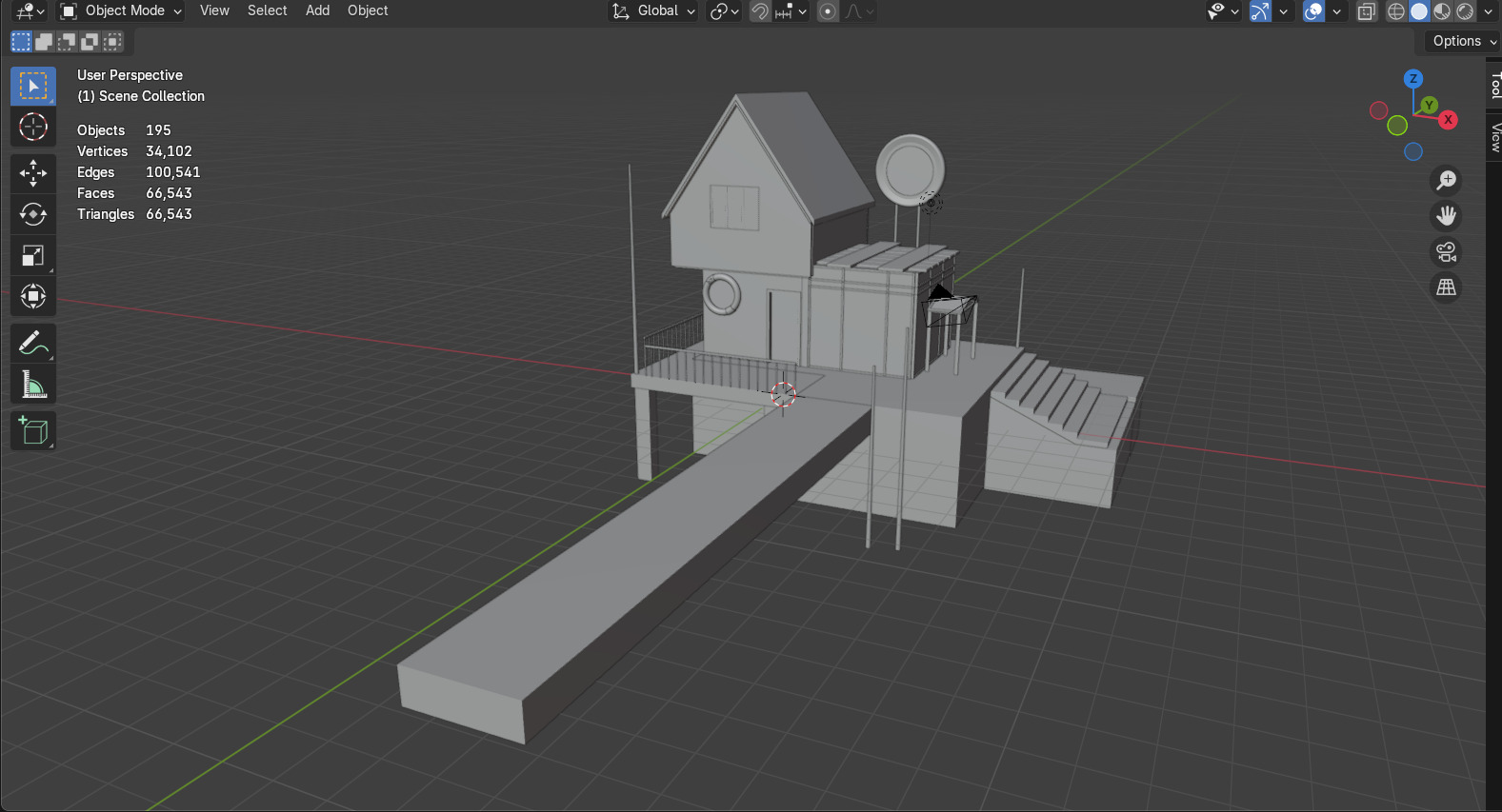Select the Annotate pencil tool
The image size is (1502, 812).
[33, 343]
